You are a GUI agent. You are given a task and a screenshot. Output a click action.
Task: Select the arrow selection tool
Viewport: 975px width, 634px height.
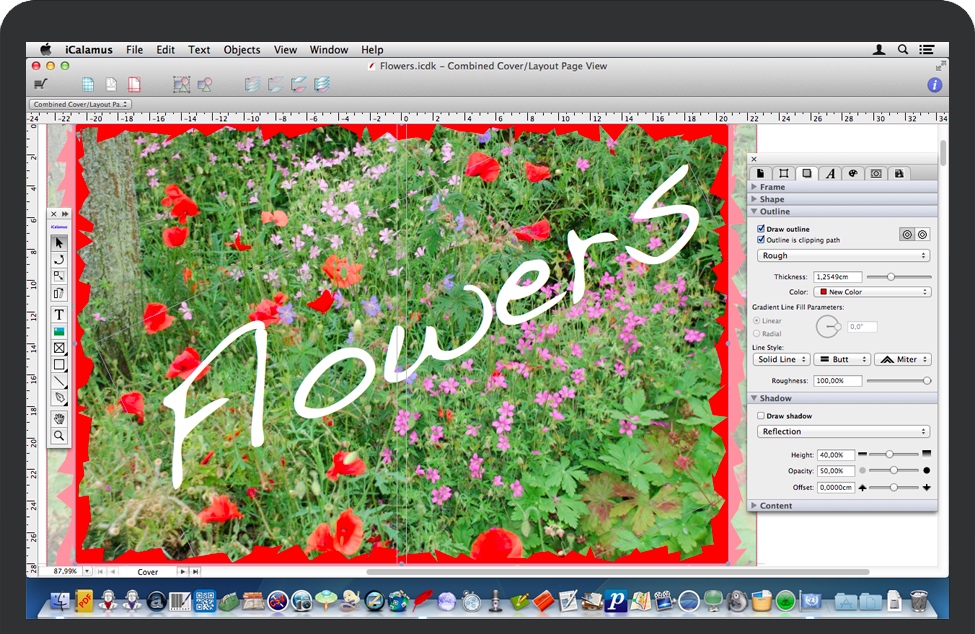59,242
